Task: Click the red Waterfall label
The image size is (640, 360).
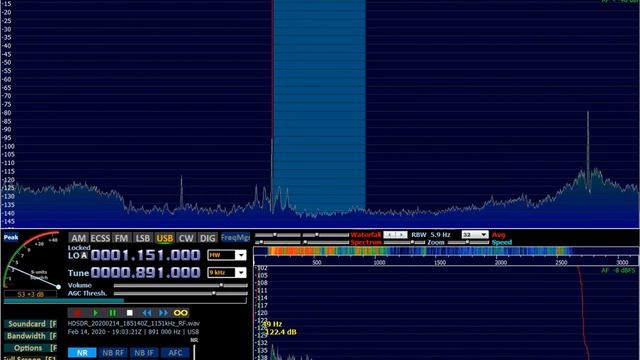Action: pos(366,235)
